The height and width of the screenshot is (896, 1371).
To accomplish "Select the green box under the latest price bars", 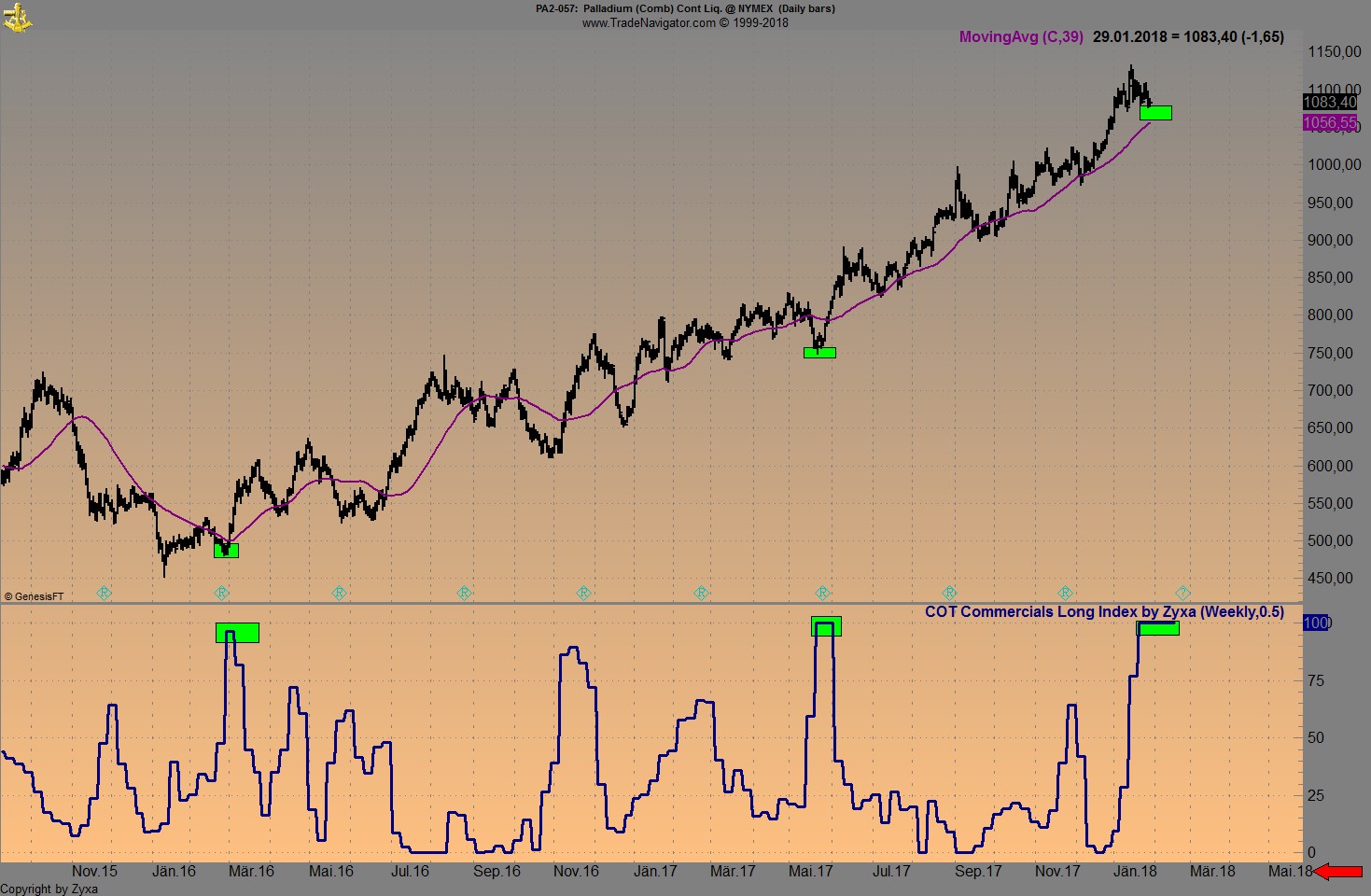I will [1156, 113].
